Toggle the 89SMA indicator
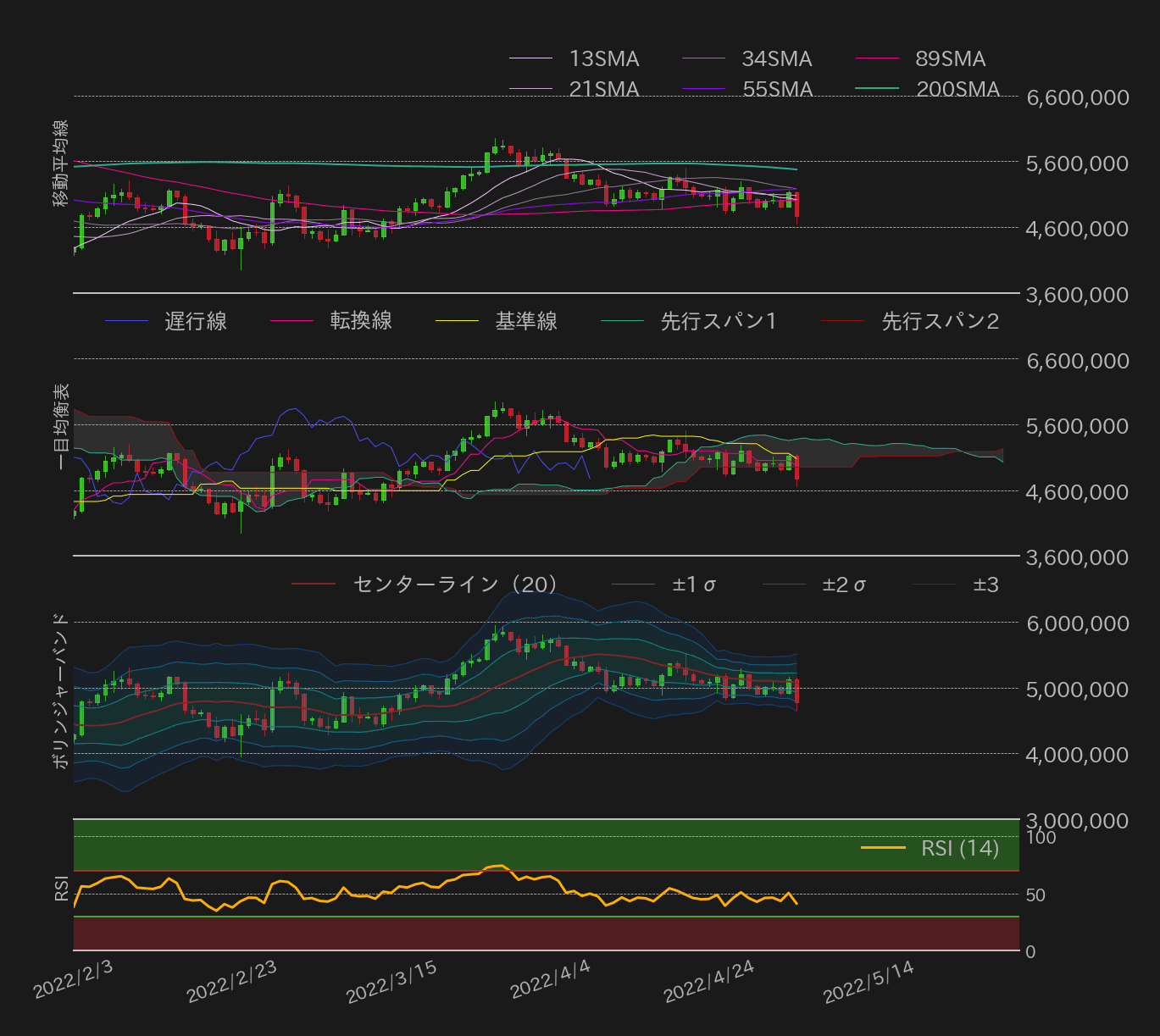The height and width of the screenshot is (1036, 1160). click(949, 58)
